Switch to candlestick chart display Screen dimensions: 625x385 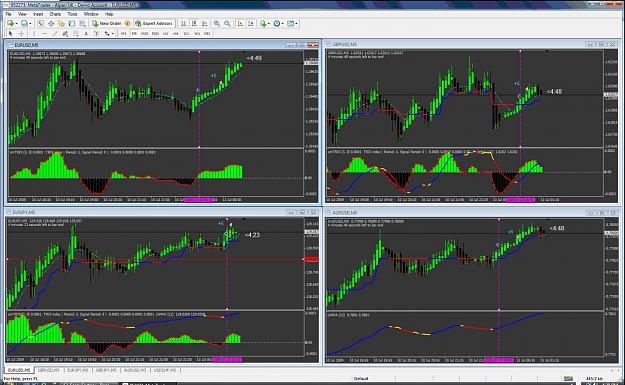coord(194,24)
